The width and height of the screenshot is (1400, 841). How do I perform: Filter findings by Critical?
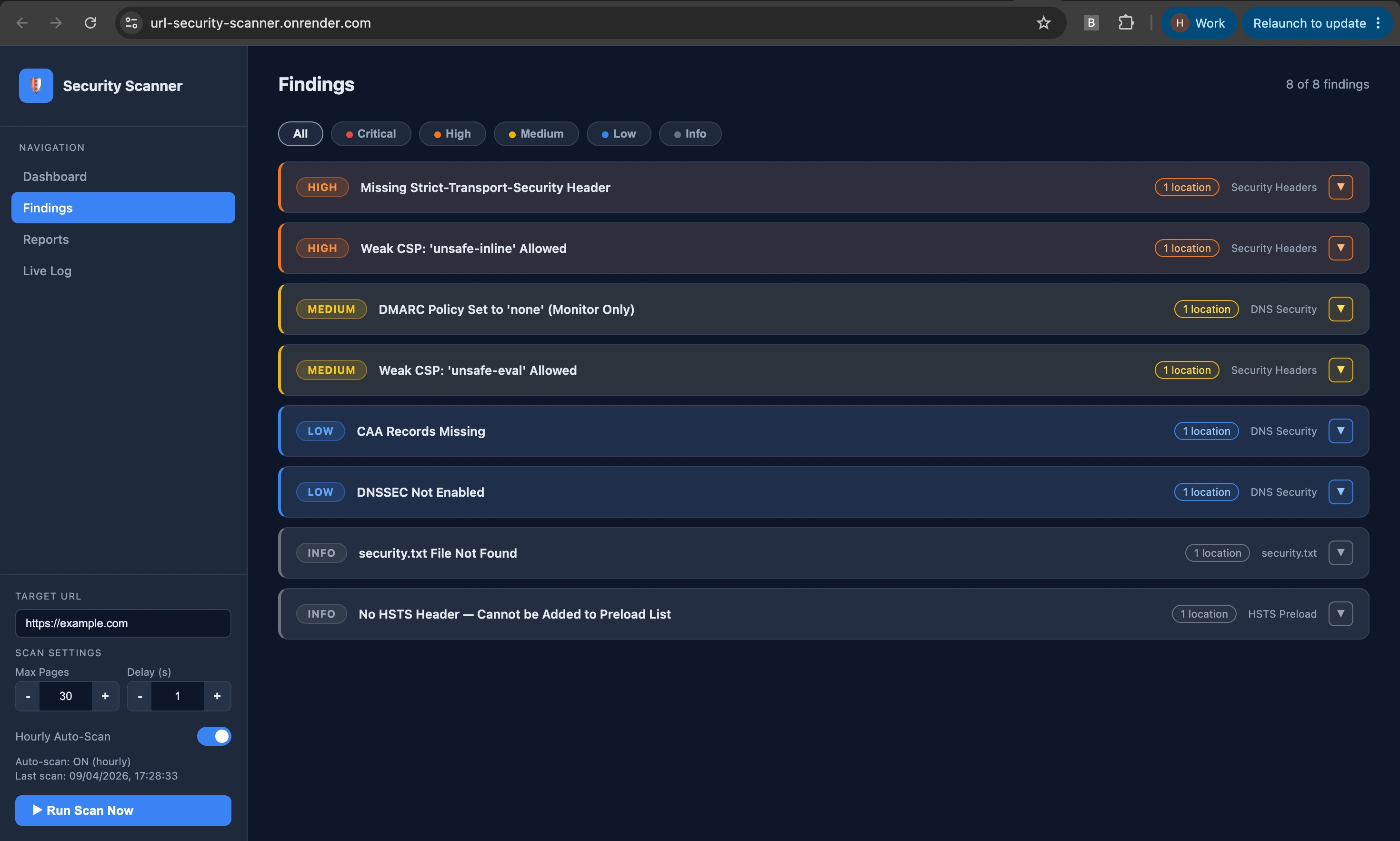click(x=370, y=134)
